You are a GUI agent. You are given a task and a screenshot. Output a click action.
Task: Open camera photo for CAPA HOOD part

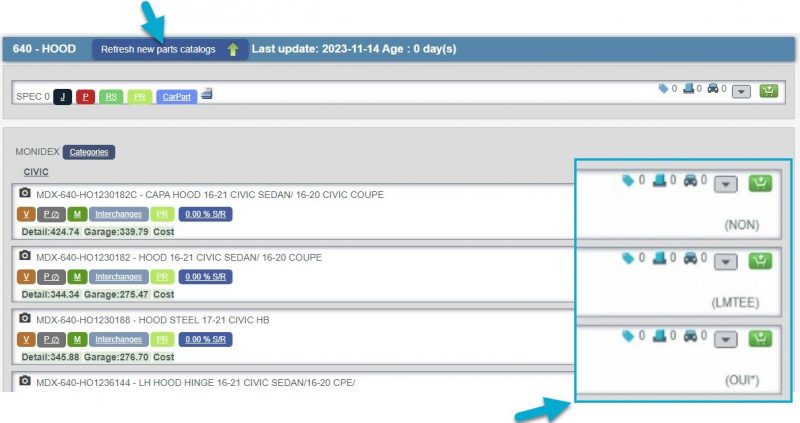coord(26,193)
